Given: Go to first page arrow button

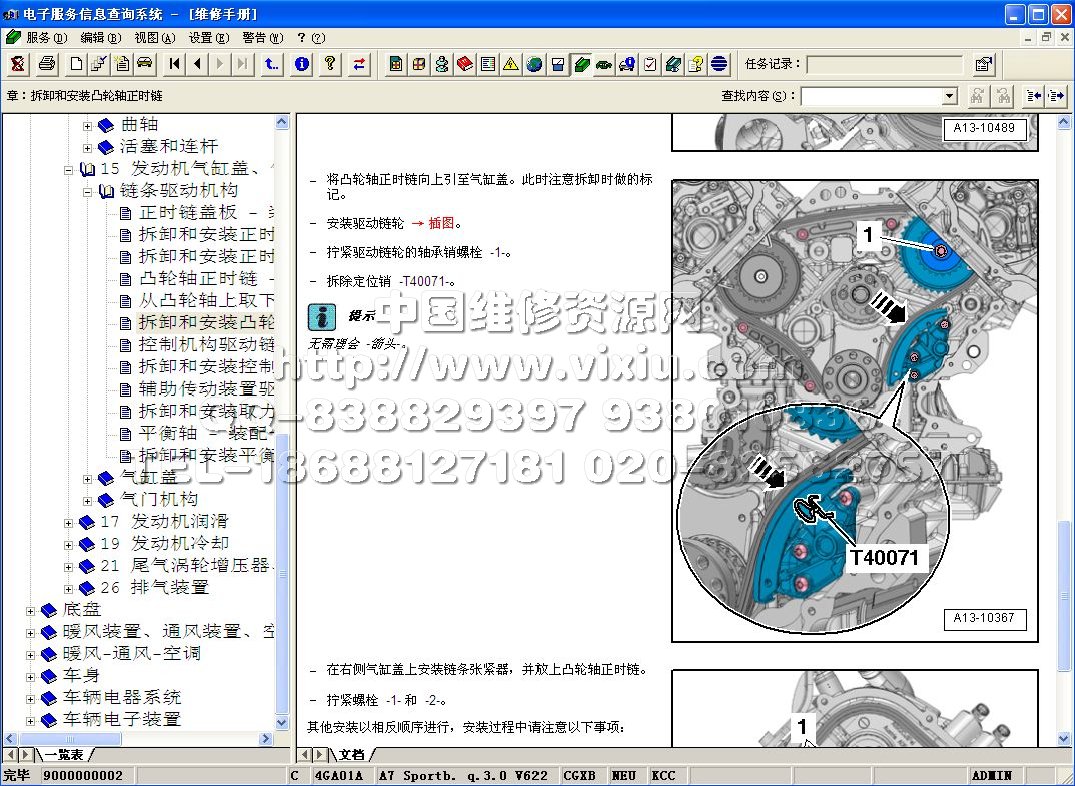Looking at the screenshot, I should point(175,64).
